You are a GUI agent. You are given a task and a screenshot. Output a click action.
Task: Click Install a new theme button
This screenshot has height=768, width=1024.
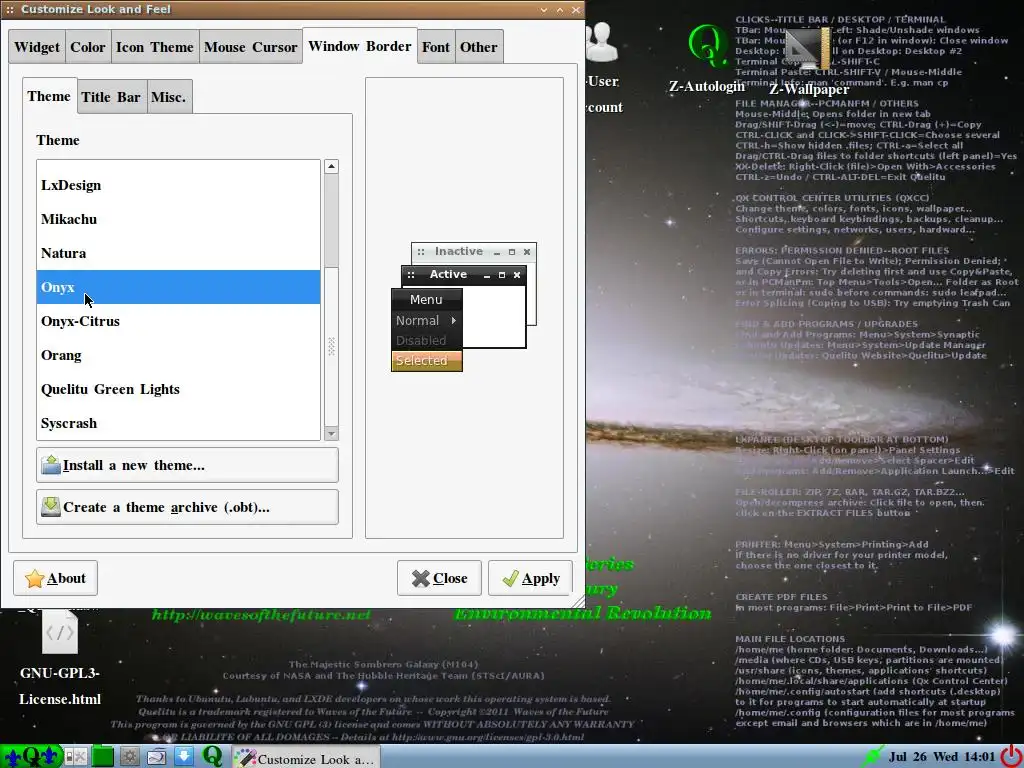(x=187, y=465)
